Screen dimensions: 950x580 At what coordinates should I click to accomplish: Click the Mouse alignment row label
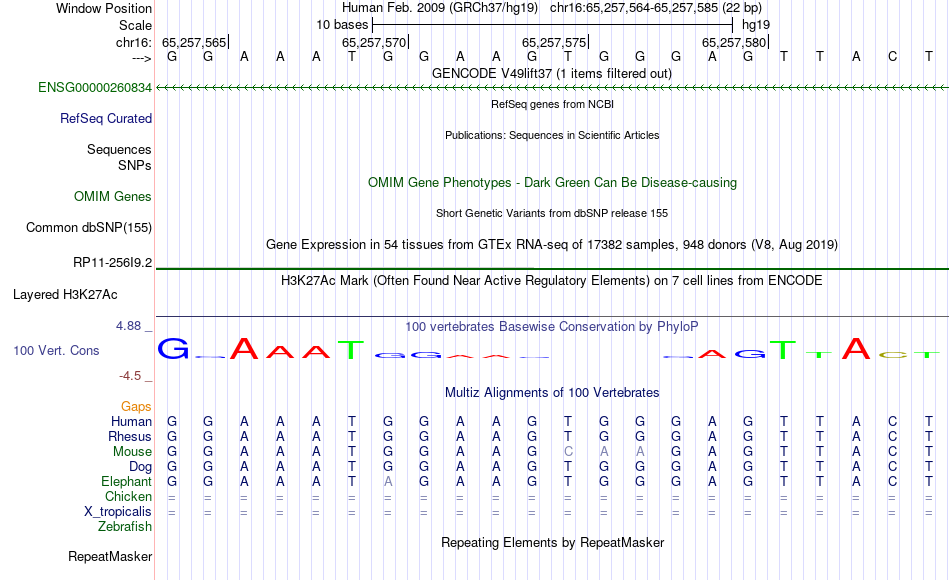click(x=132, y=452)
